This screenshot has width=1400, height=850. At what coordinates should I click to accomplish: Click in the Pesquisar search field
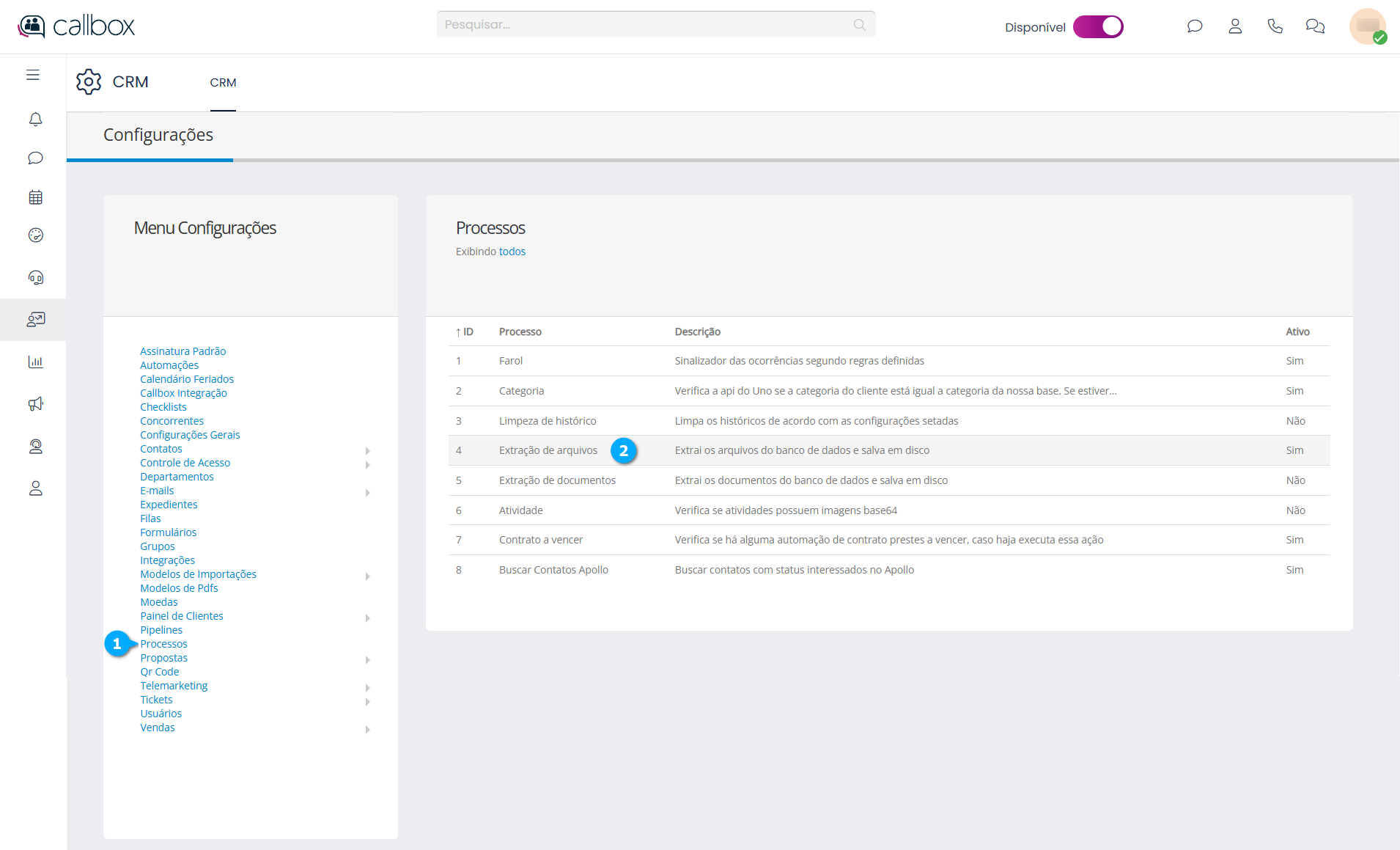(645, 25)
